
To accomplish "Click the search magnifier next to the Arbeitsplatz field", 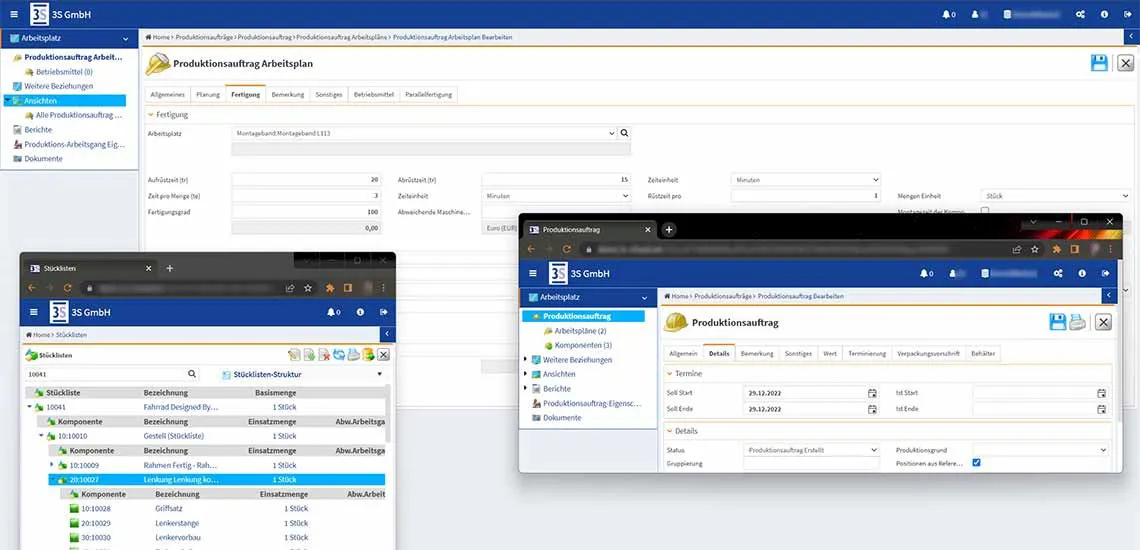I will point(624,133).
